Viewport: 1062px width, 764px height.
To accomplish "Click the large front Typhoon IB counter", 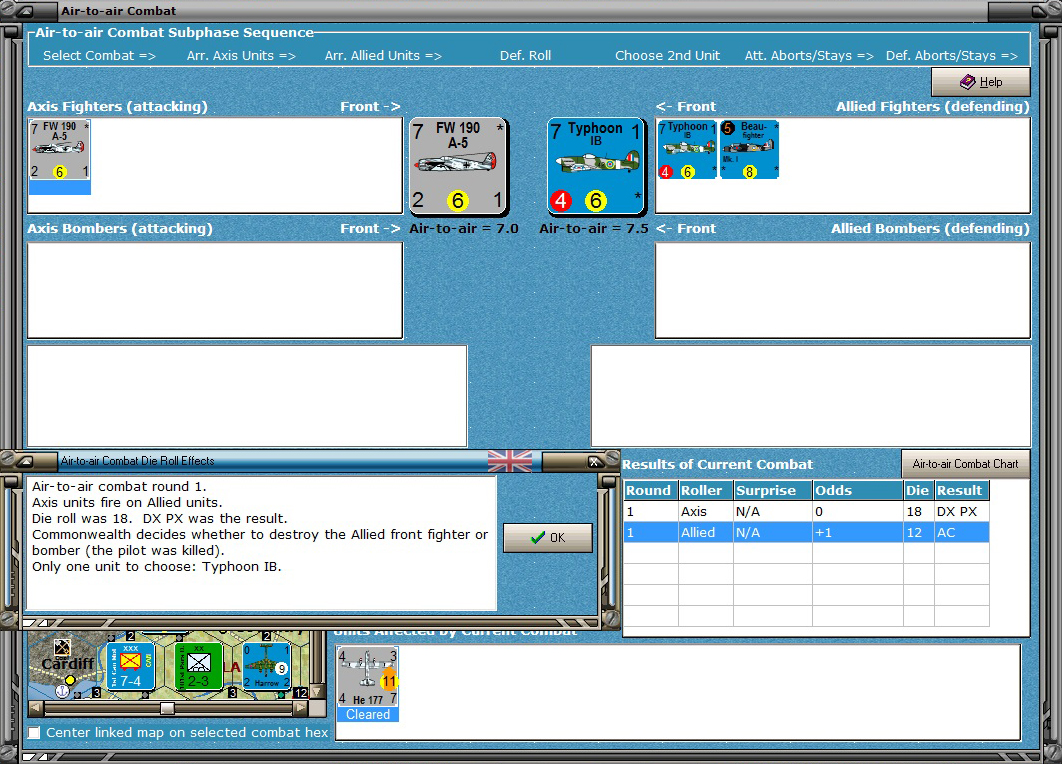I will point(595,166).
